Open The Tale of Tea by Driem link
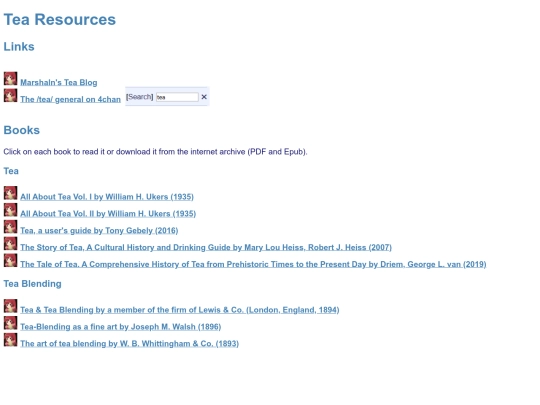Viewport: 540px width, 405px height. pyautogui.click(x=253, y=264)
